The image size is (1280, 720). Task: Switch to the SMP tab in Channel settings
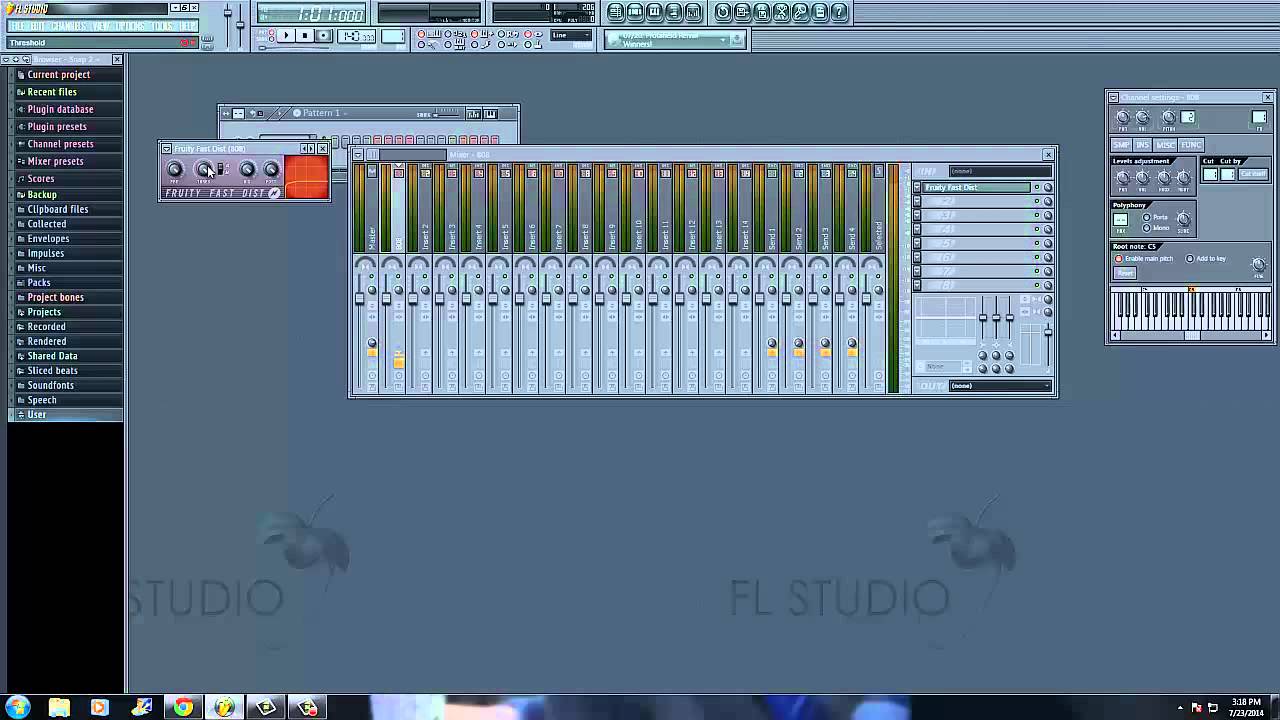coord(1121,145)
